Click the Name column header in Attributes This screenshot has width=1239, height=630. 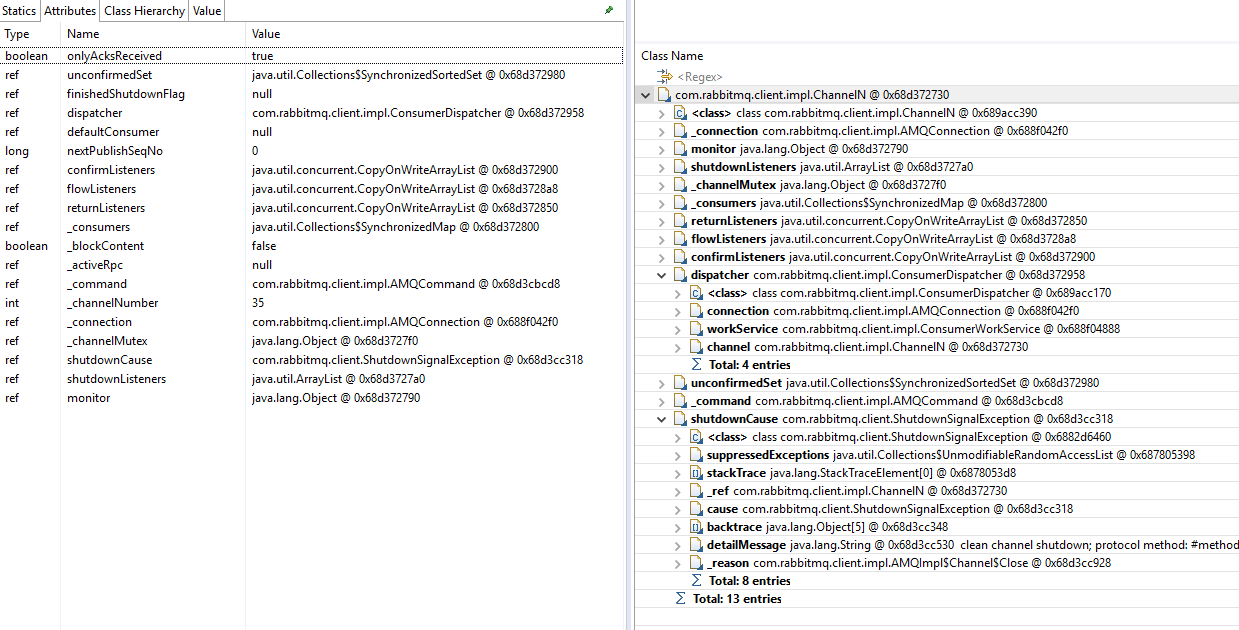coord(83,35)
